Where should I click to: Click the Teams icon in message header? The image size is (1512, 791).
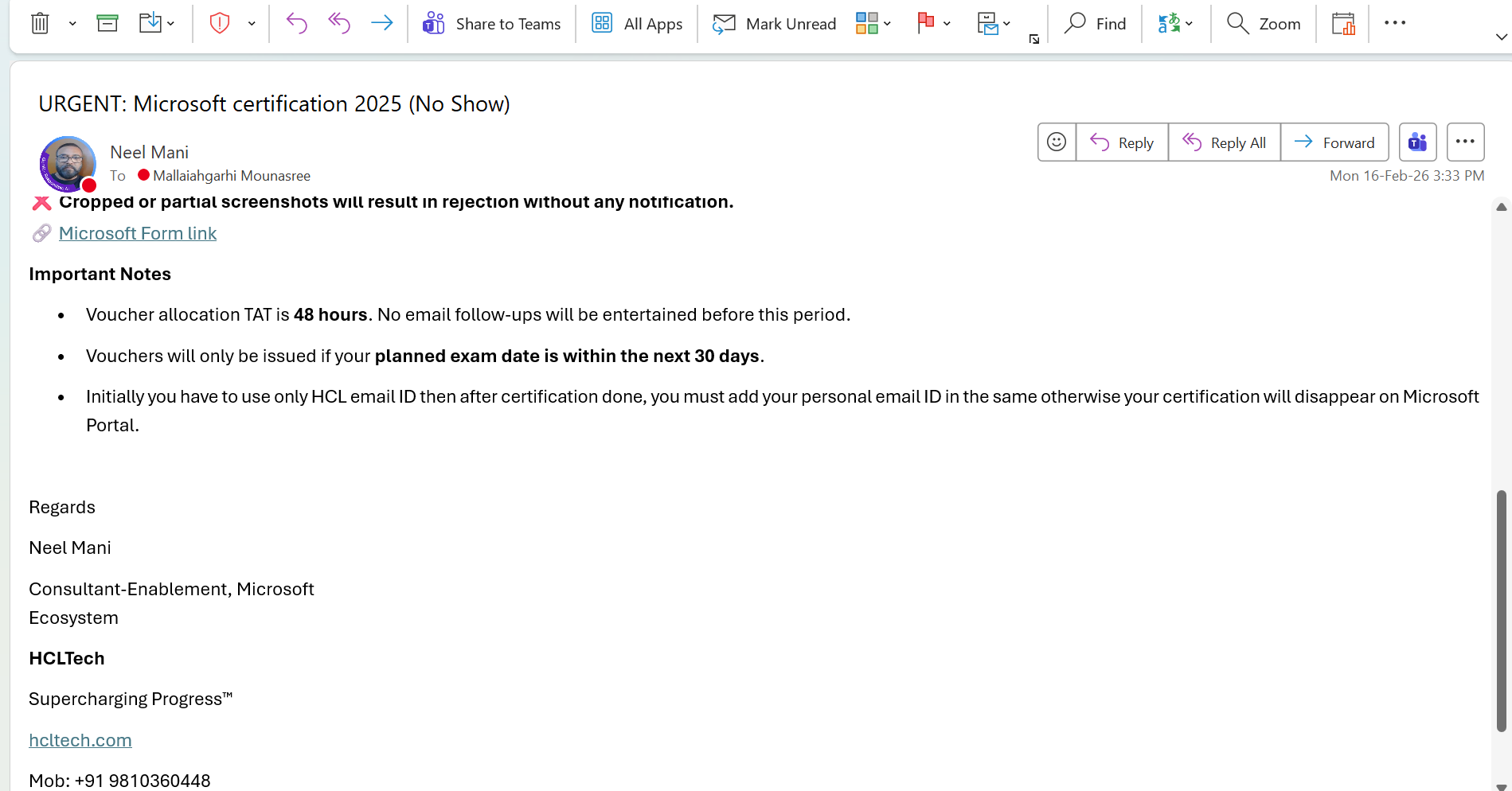click(x=1418, y=142)
